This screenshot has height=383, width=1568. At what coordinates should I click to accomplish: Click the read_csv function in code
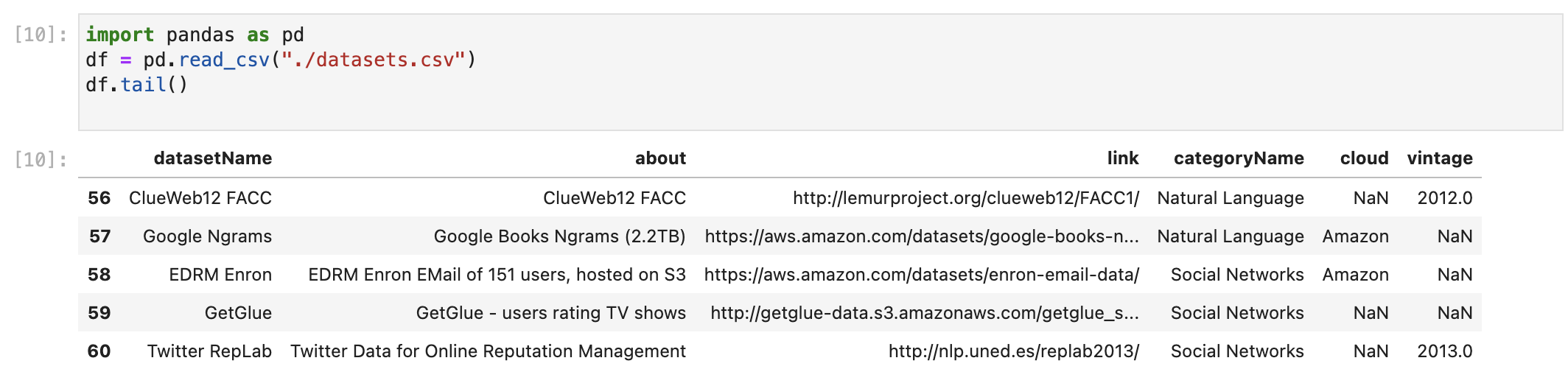coord(224,60)
